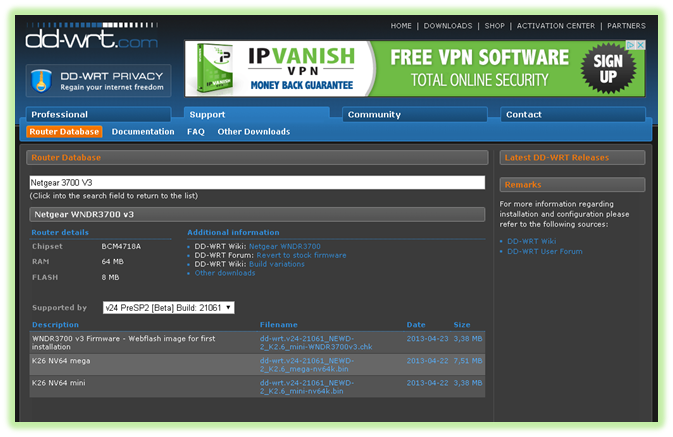Click the FREE VPN SOFTWARE ad text
Image resolution: width=673 pixels, height=437 pixels.
479,58
